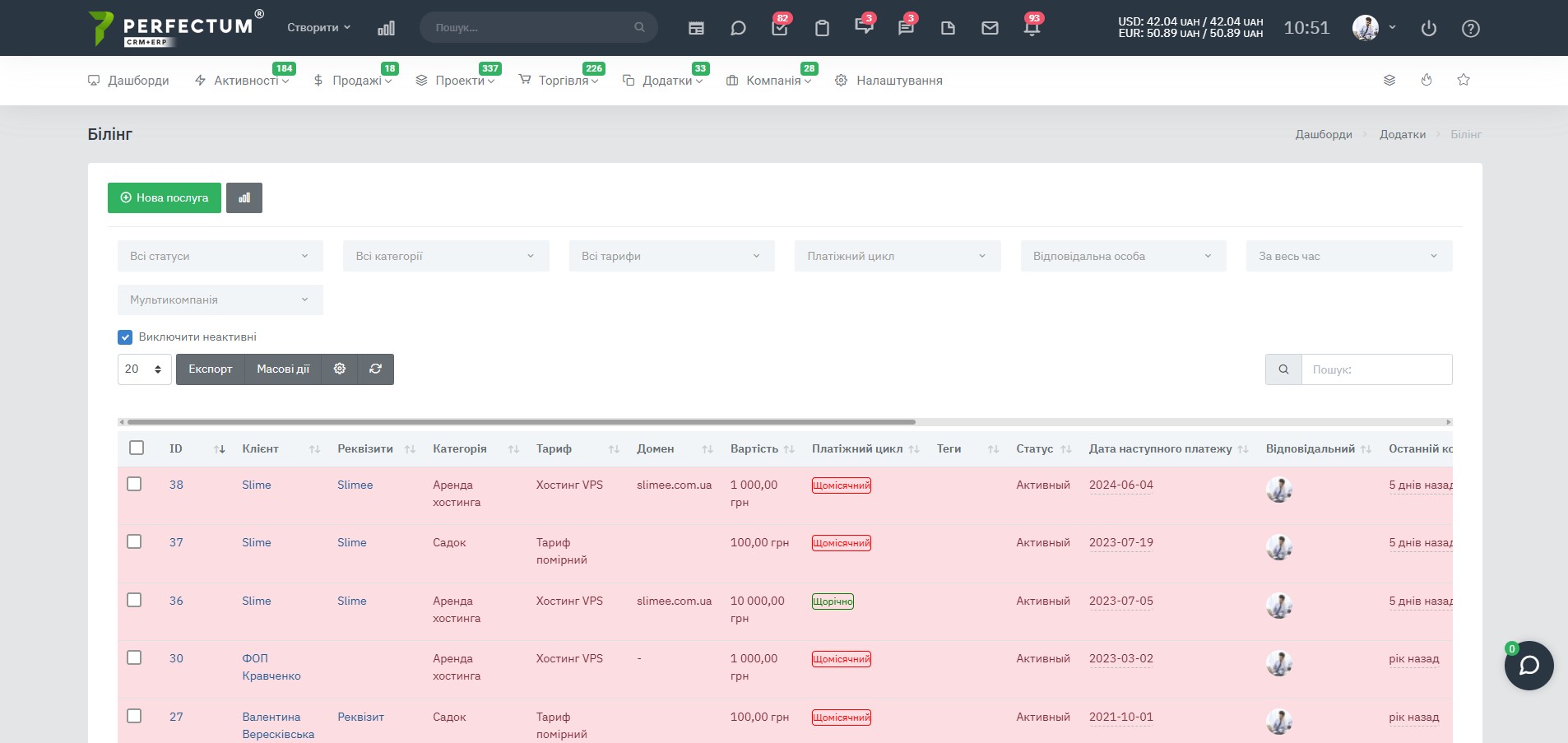Open client link ФОП Кравченко

coord(271,667)
